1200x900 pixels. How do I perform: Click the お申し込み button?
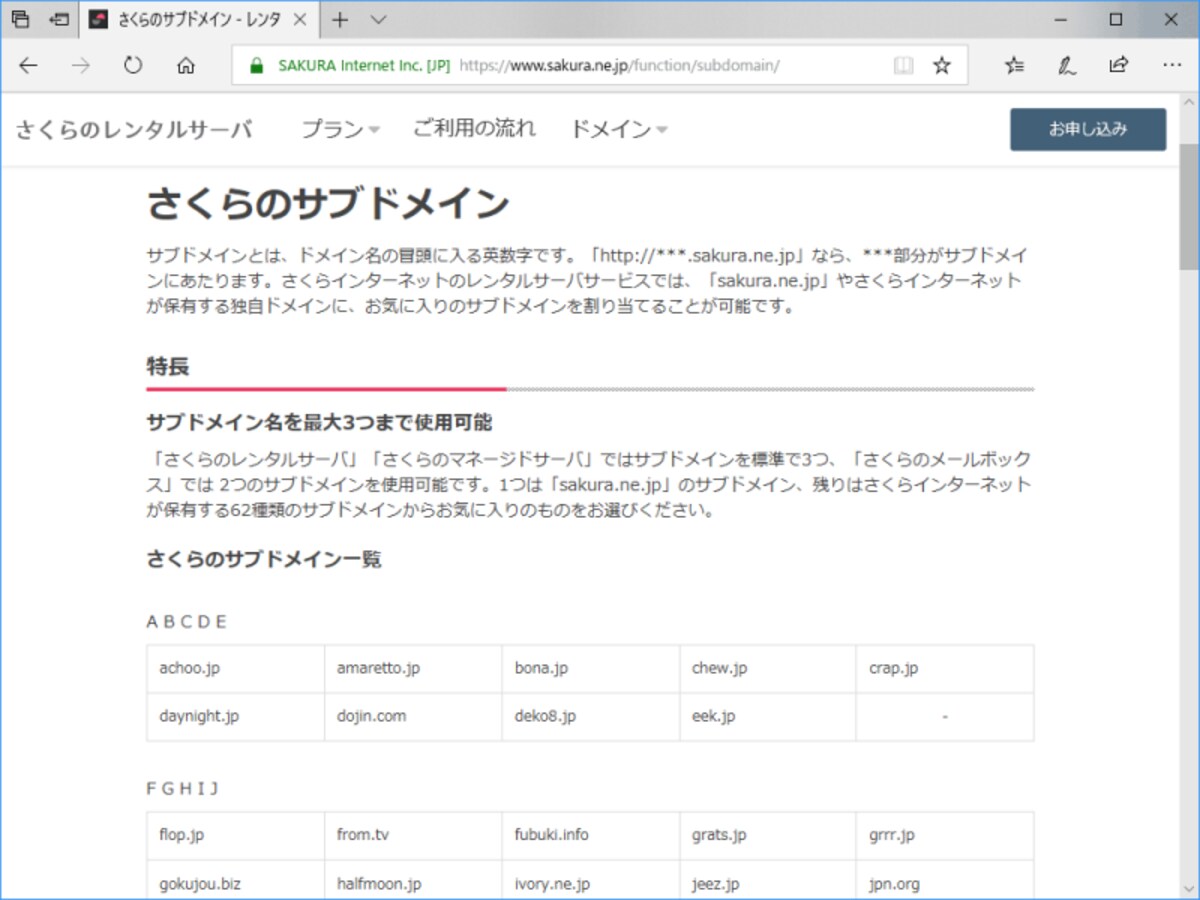pyautogui.click(x=1088, y=129)
